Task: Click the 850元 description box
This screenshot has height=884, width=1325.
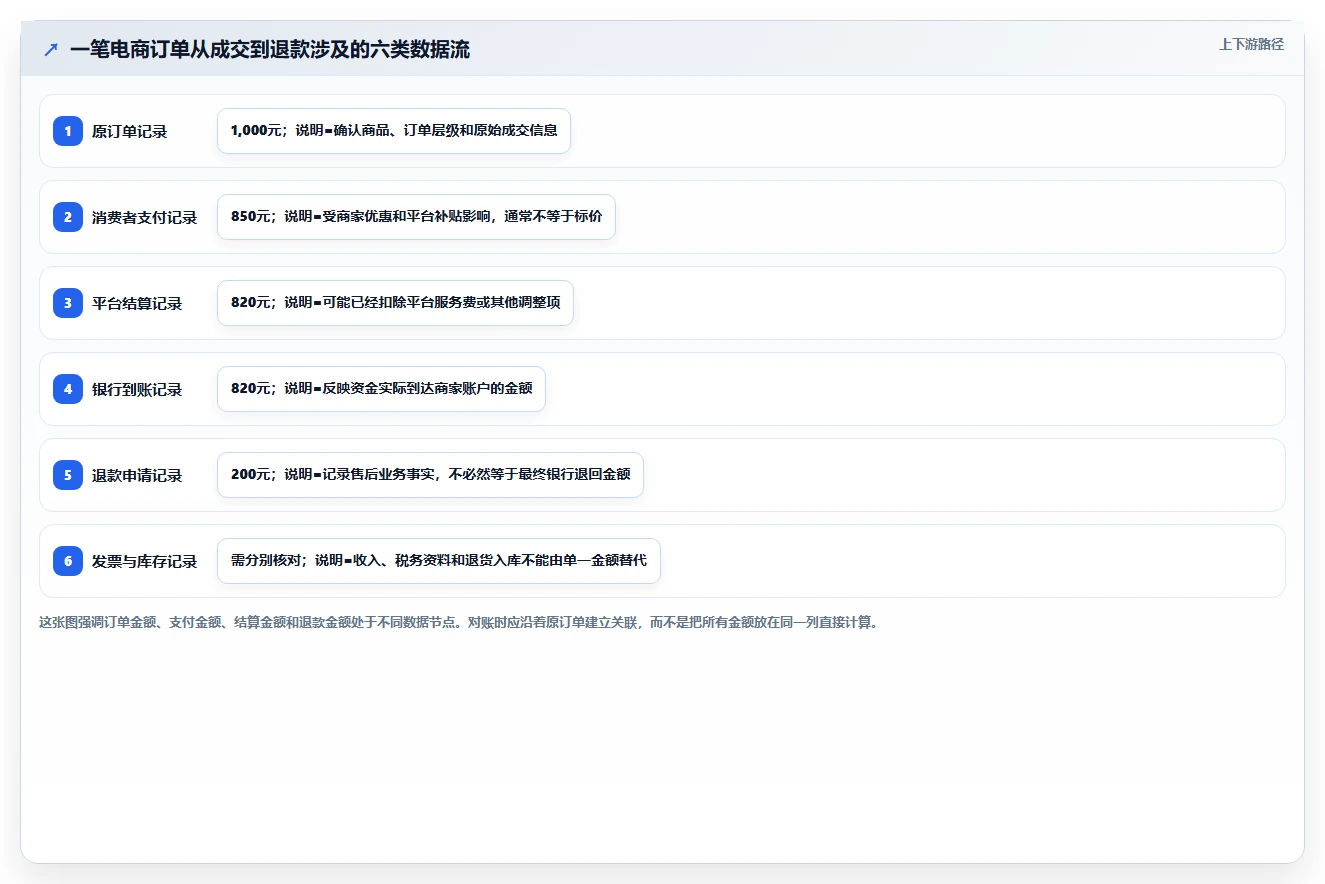Action: pos(416,217)
